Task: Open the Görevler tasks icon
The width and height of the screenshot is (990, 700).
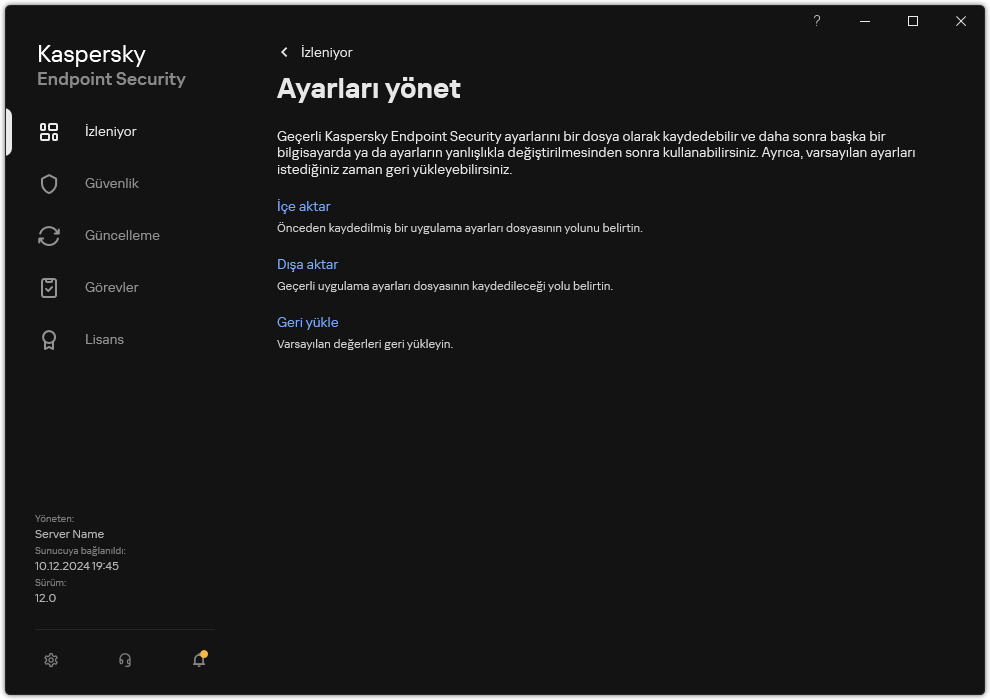Action: point(48,287)
